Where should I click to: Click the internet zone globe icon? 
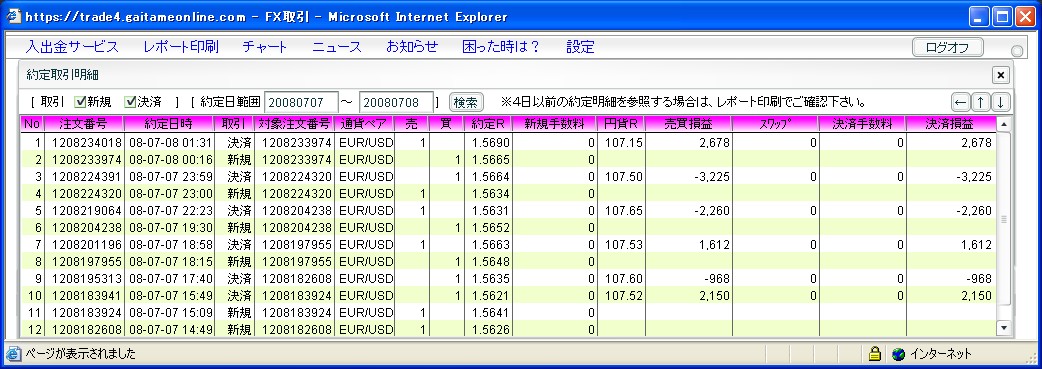[898, 354]
